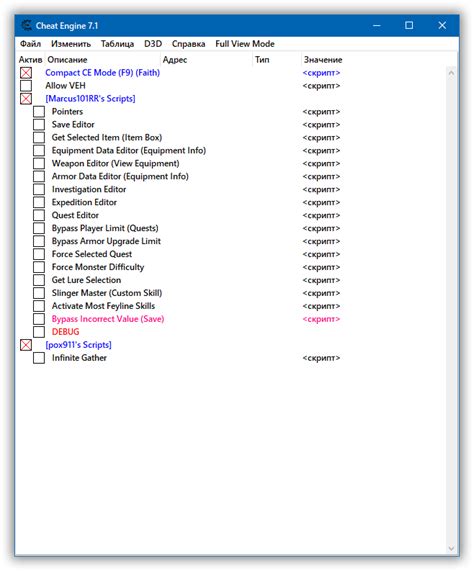The image size is (474, 571).
Task: Tick the Get Selected Item (Item Box) checkbox
Action: [39, 138]
